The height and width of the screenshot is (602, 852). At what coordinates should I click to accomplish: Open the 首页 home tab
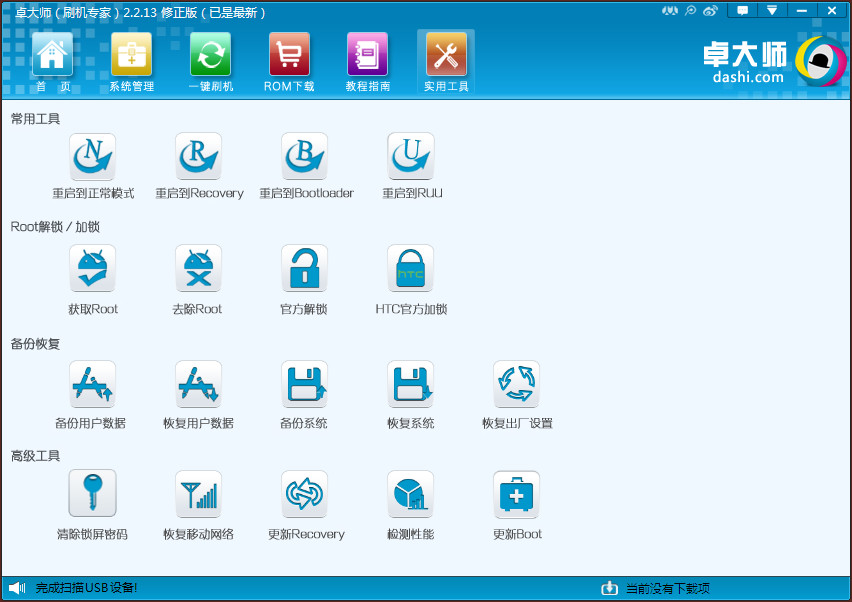(53, 61)
